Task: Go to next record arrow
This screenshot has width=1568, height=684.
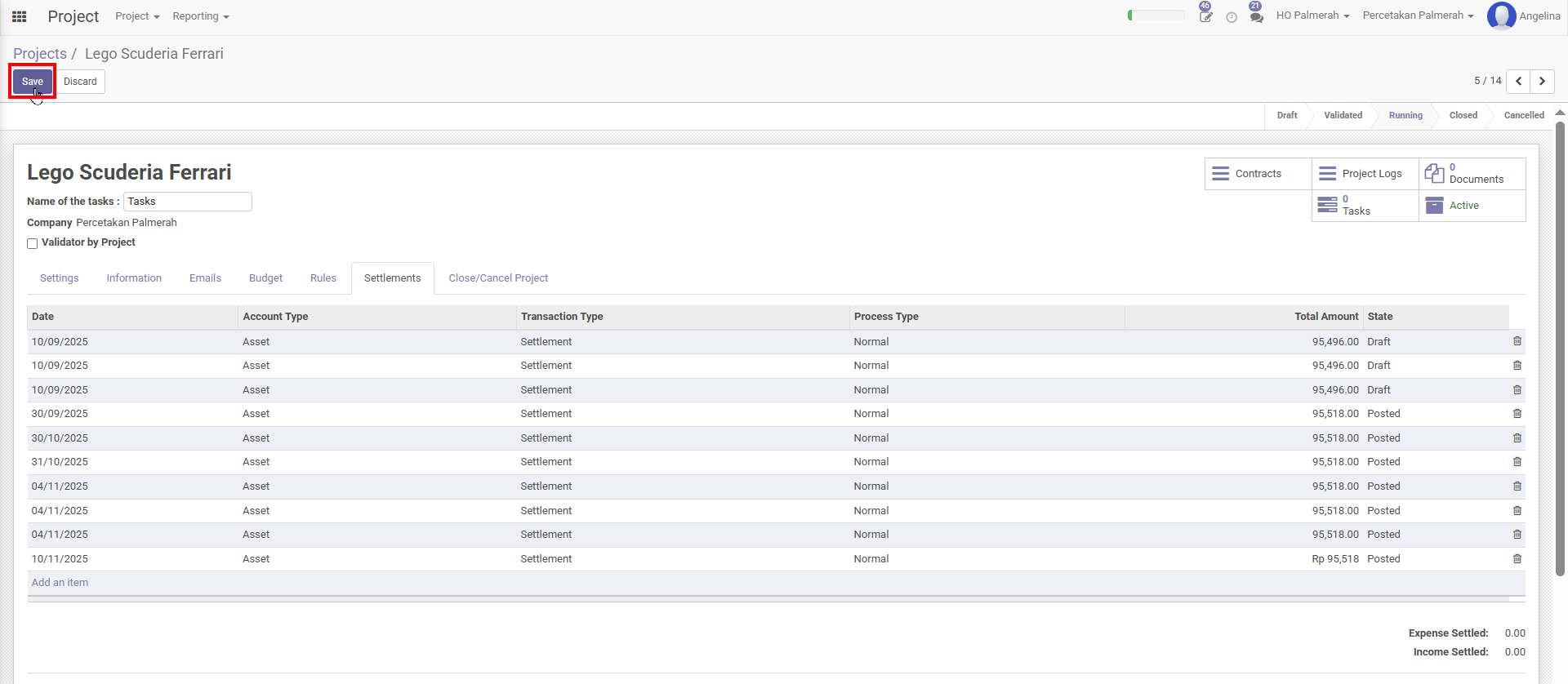Action: pos(1542,81)
